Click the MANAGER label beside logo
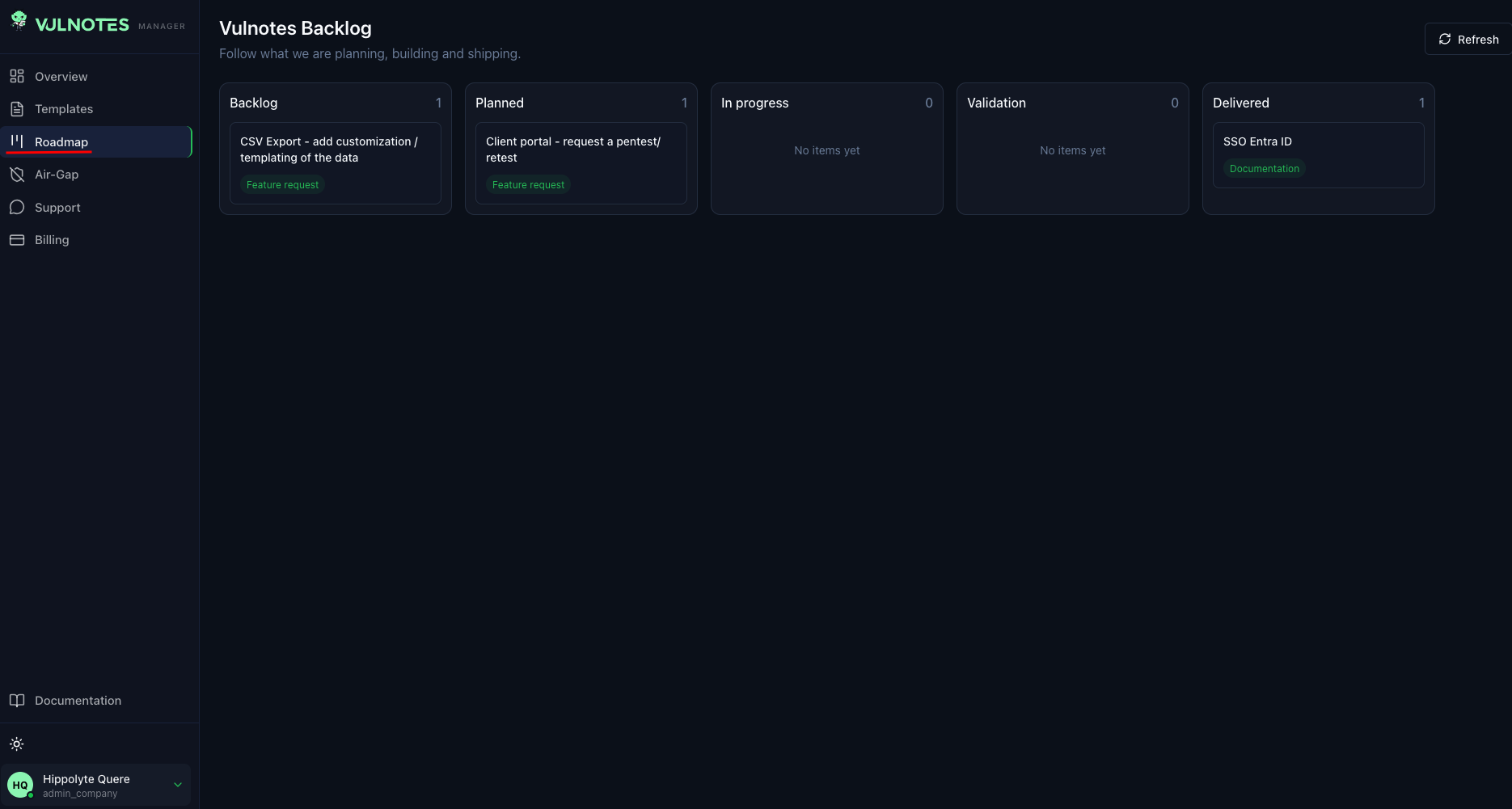This screenshot has width=1512, height=809. click(x=162, y=27)
